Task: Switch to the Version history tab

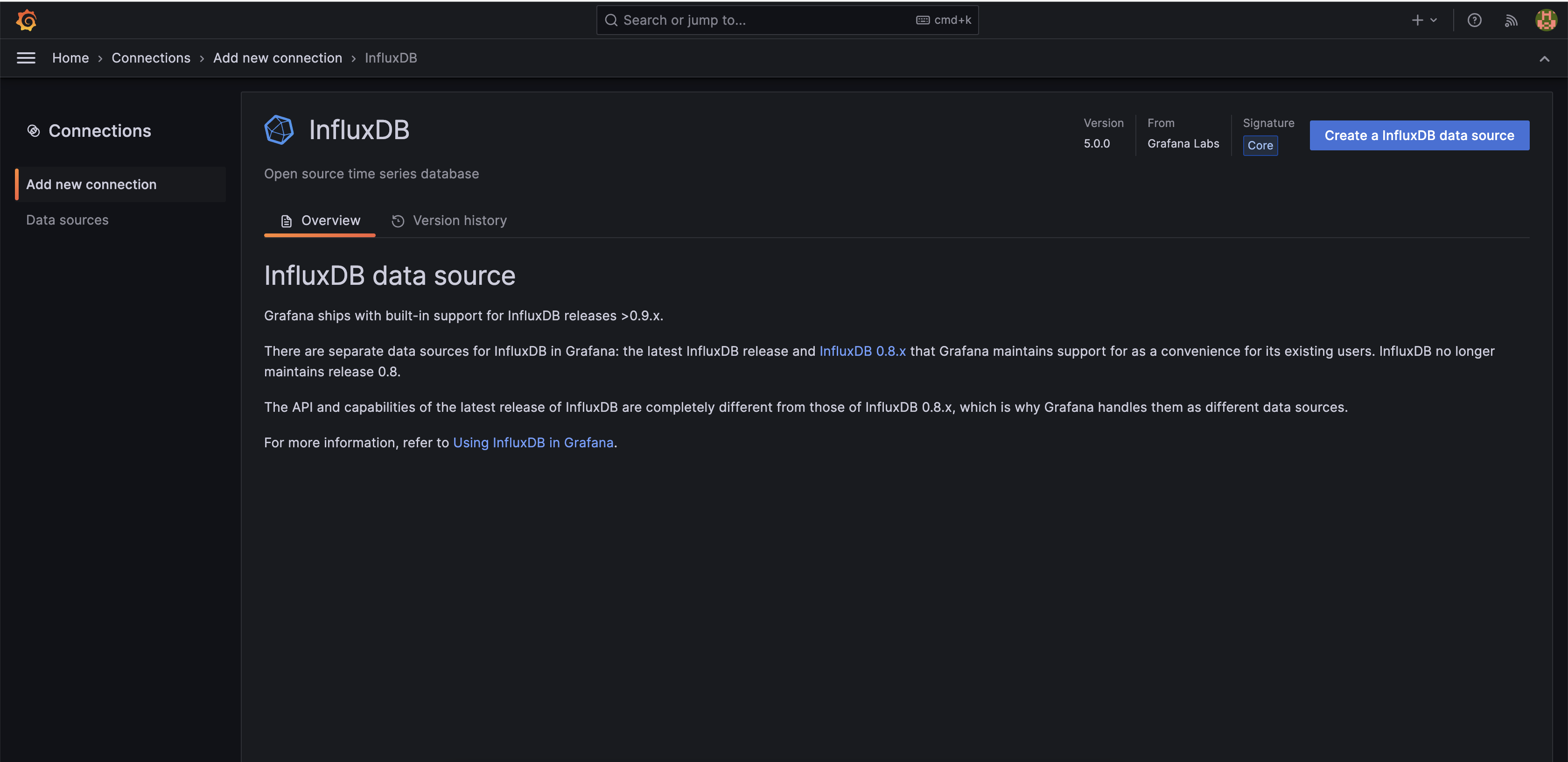Action: tap(449, 220)
